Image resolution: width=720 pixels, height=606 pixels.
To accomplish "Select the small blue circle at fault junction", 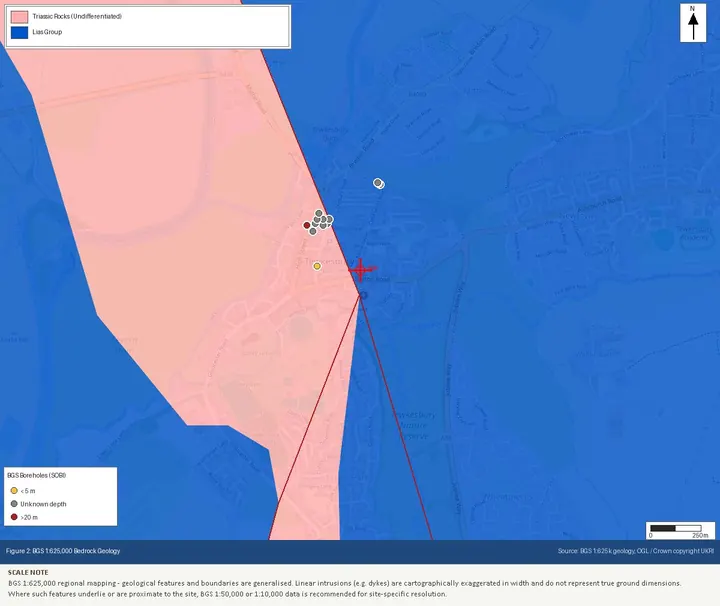I will [x=363, y=295].
